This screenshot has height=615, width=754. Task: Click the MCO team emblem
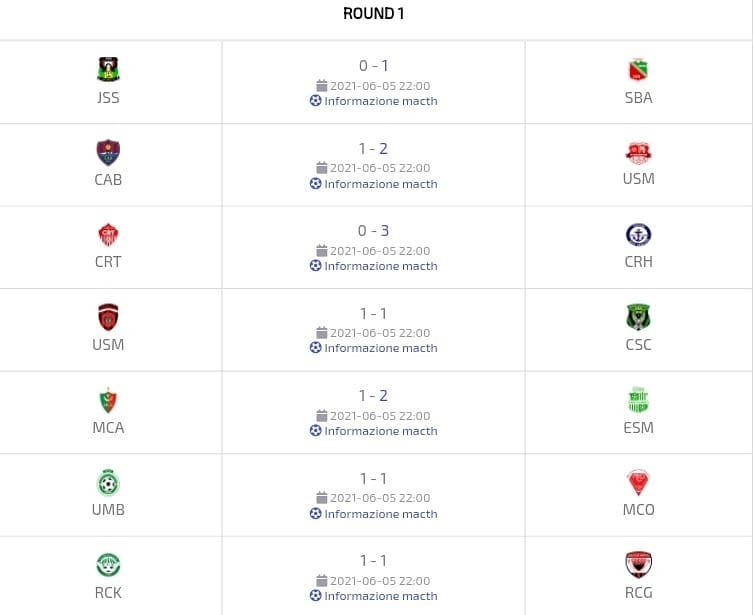point(638,482)
